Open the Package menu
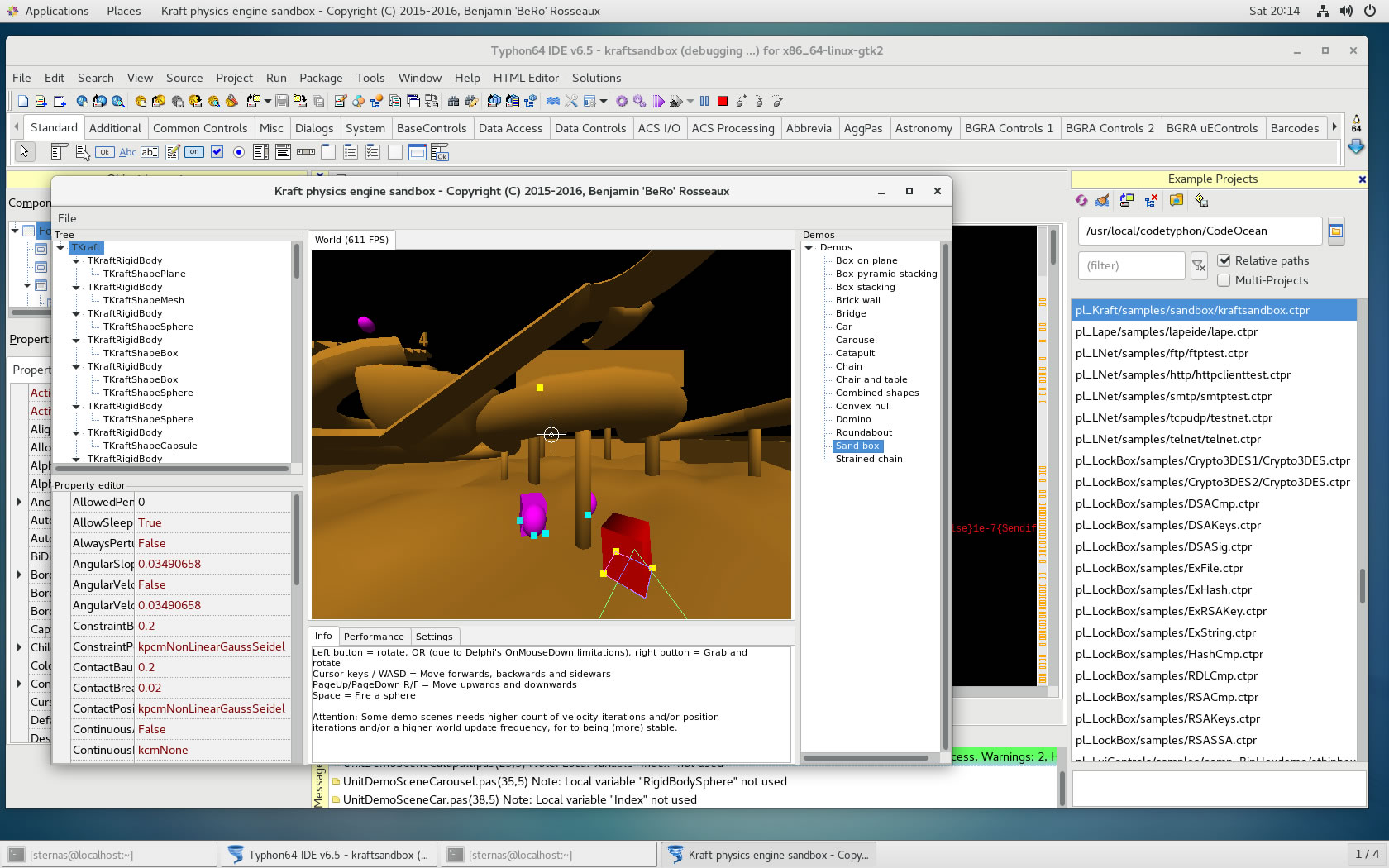Viewport: 1389px width, 868px height. pyautogui.click(x=321, y=78)
